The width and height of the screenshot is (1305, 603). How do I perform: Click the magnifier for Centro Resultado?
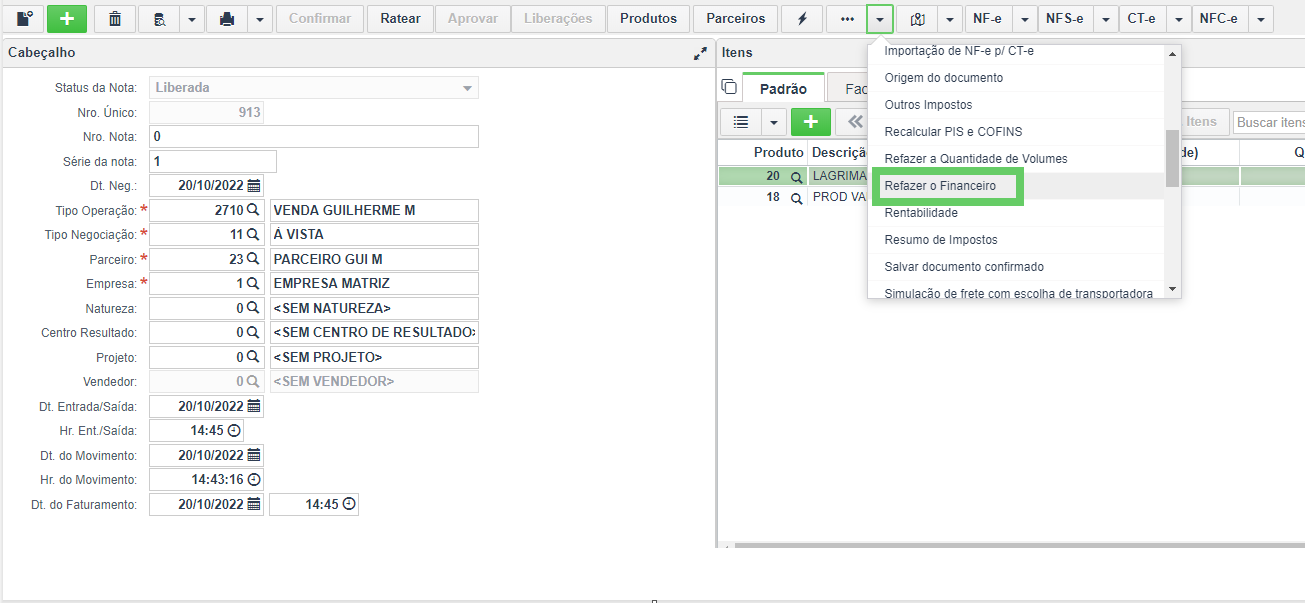point(253,333)
